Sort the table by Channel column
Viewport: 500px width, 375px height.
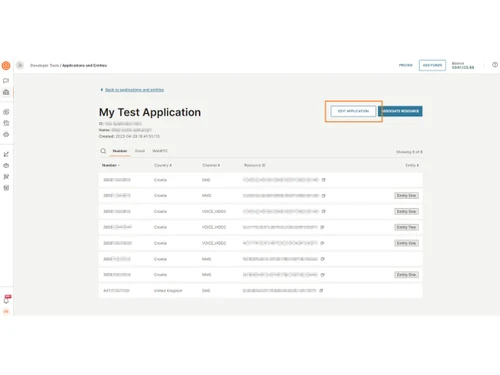(x=211, y=165)
